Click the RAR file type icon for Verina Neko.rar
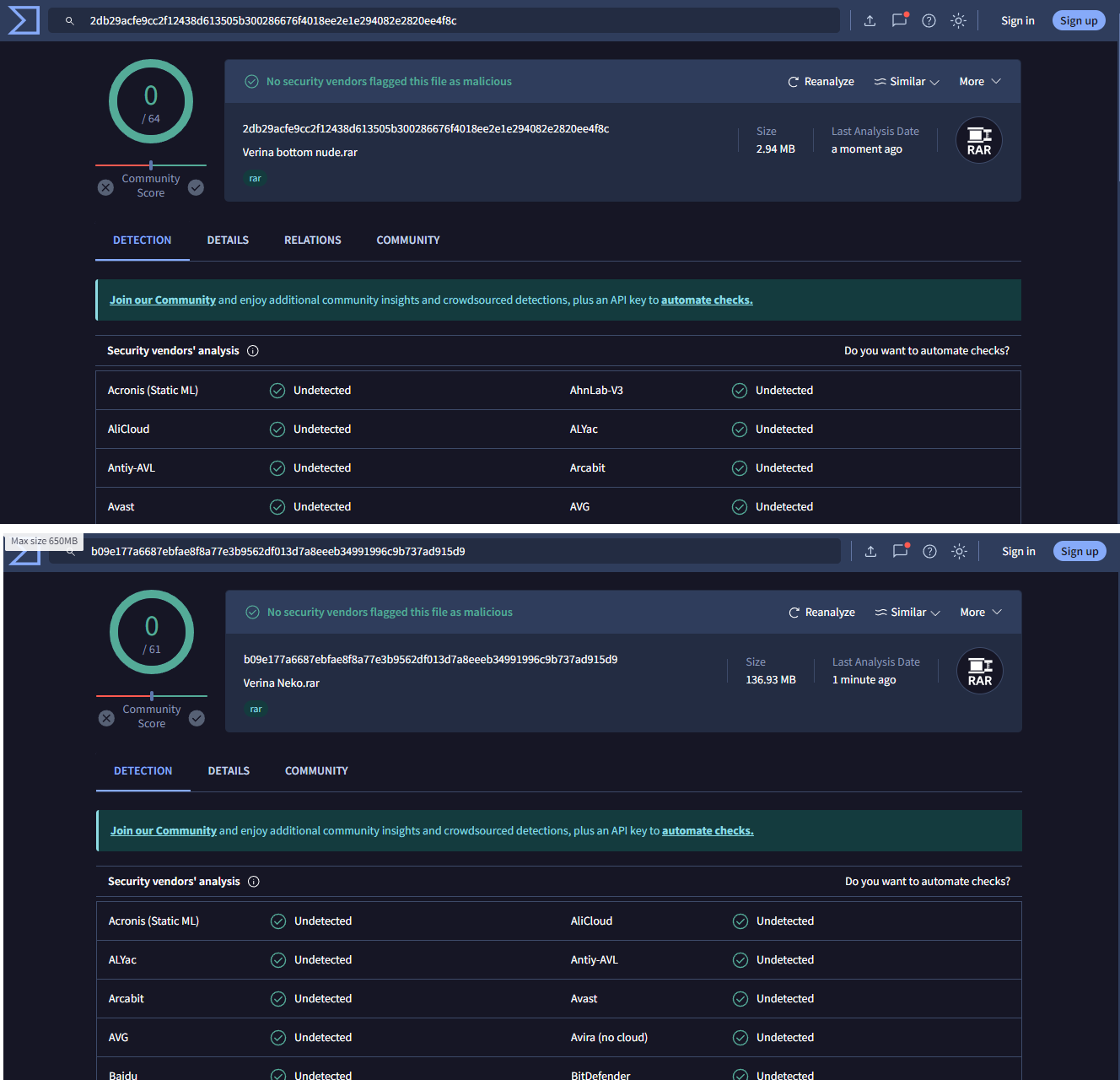Image resolution: width=1120 pixels, height=1080 pixels. (x=980, y=671)
